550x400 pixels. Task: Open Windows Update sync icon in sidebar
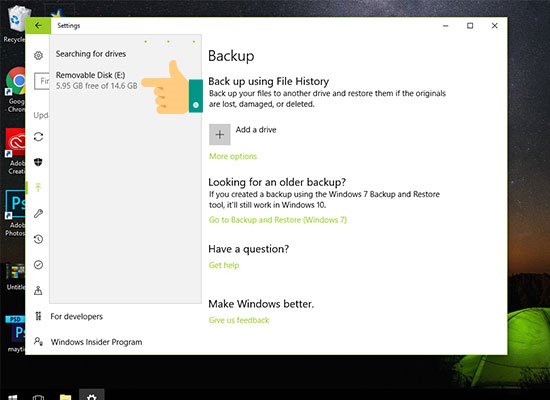click(x=38, y=136)
